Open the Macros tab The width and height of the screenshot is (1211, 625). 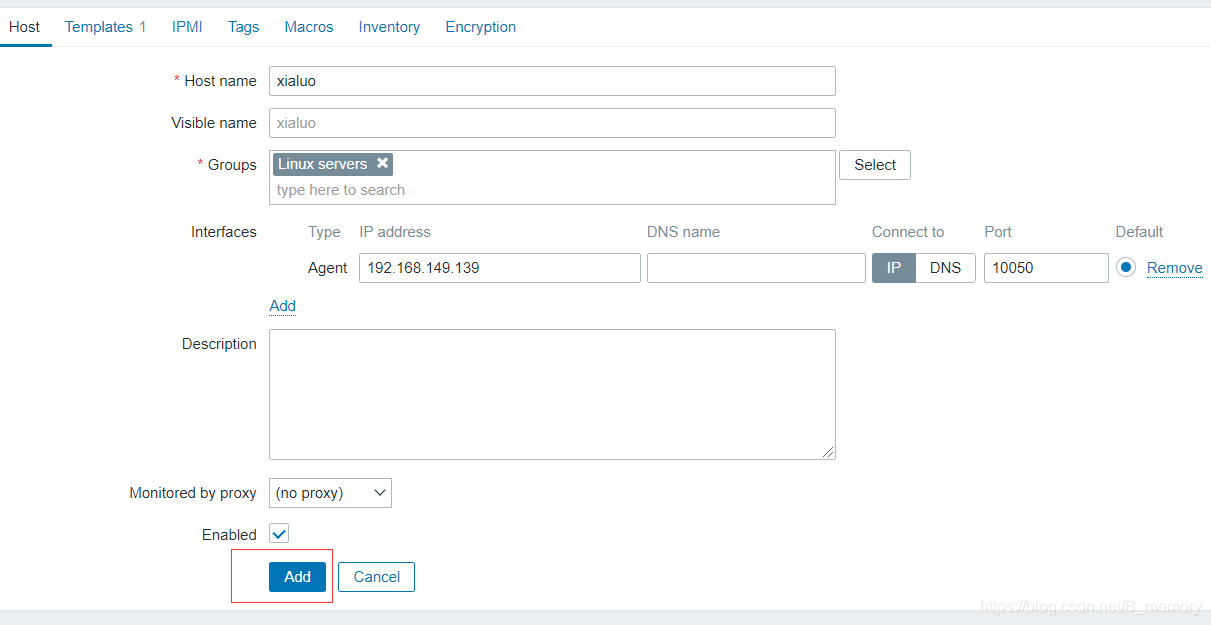[309, 27]
